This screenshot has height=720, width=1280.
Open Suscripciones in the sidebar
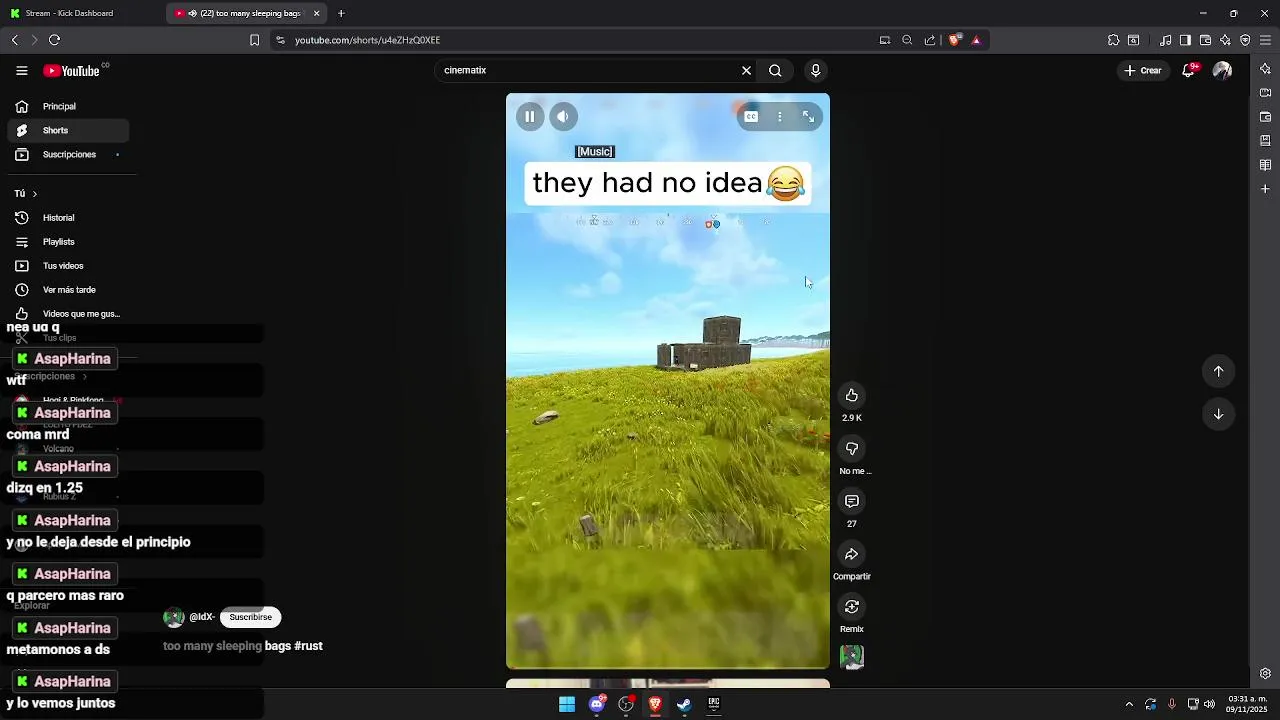[x=68, y=155]
